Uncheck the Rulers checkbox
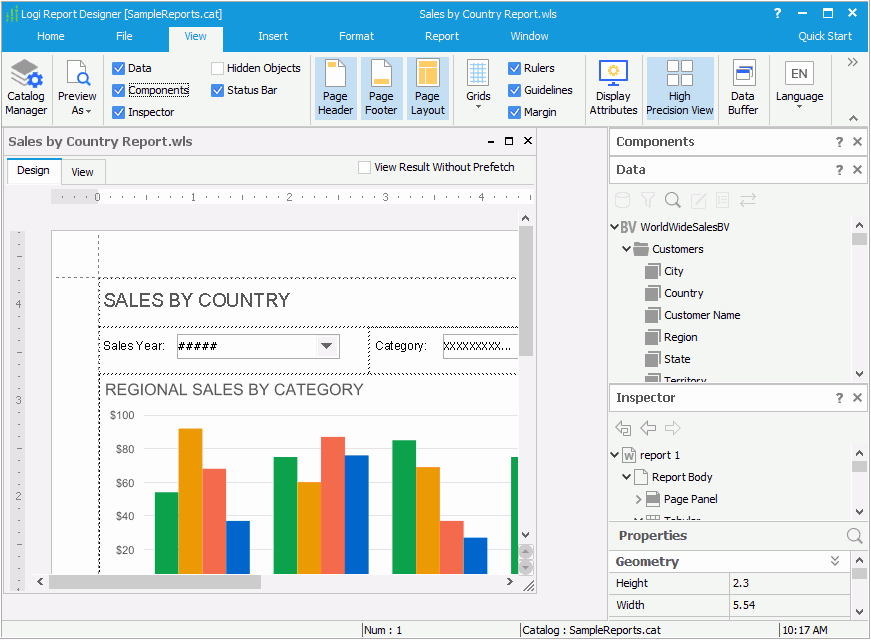This screenshot has height=640, width=871. (514, 69)
